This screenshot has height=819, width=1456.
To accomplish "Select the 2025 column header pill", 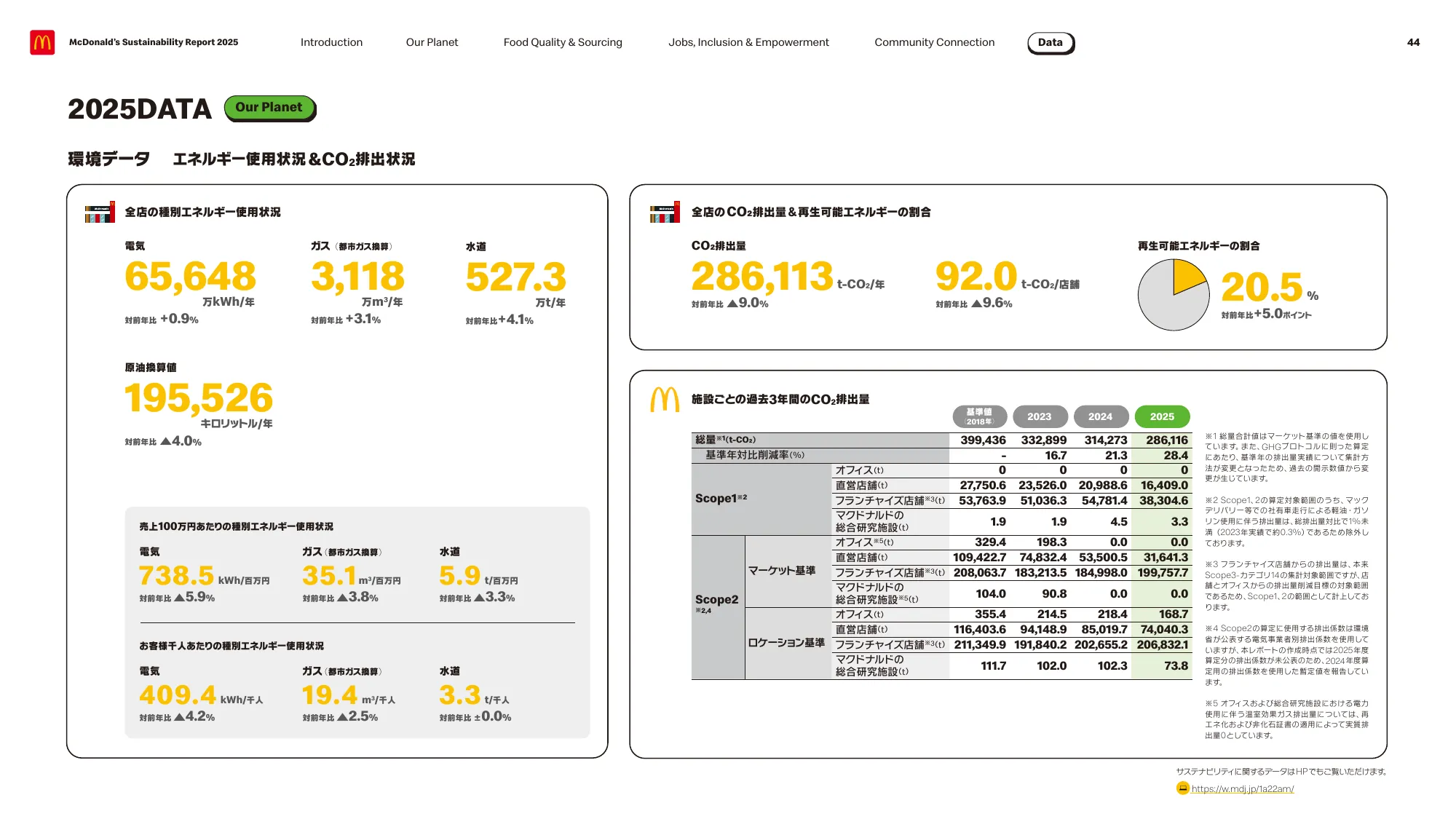I will point(1162,416).
